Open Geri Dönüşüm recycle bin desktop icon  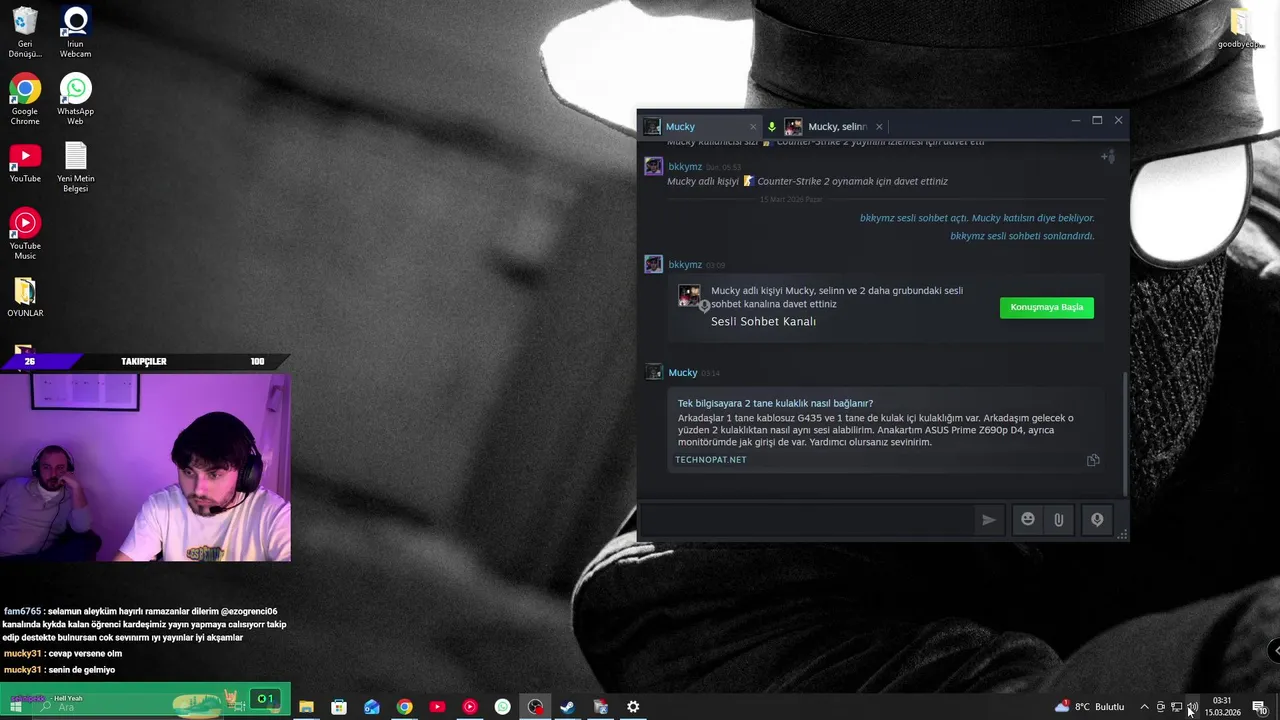coord(25,31)
